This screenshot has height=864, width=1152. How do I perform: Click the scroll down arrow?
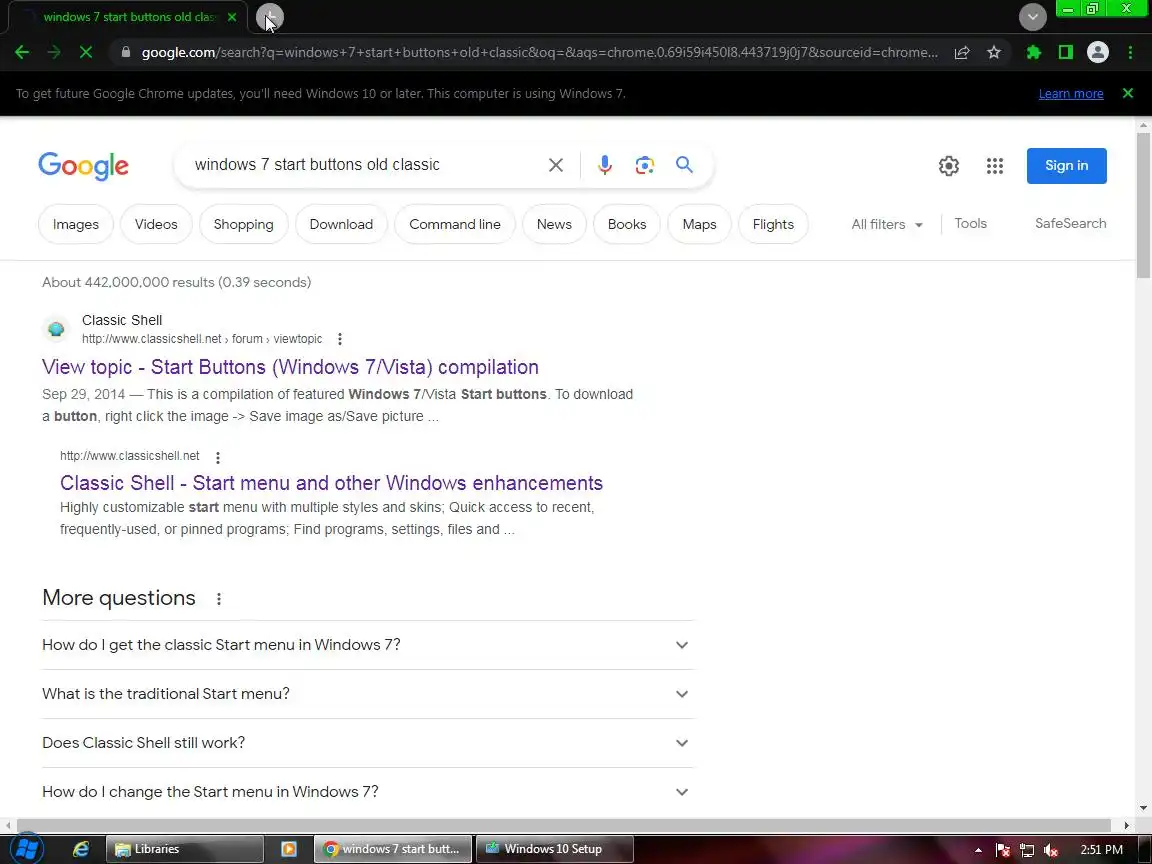[1143, 809]
